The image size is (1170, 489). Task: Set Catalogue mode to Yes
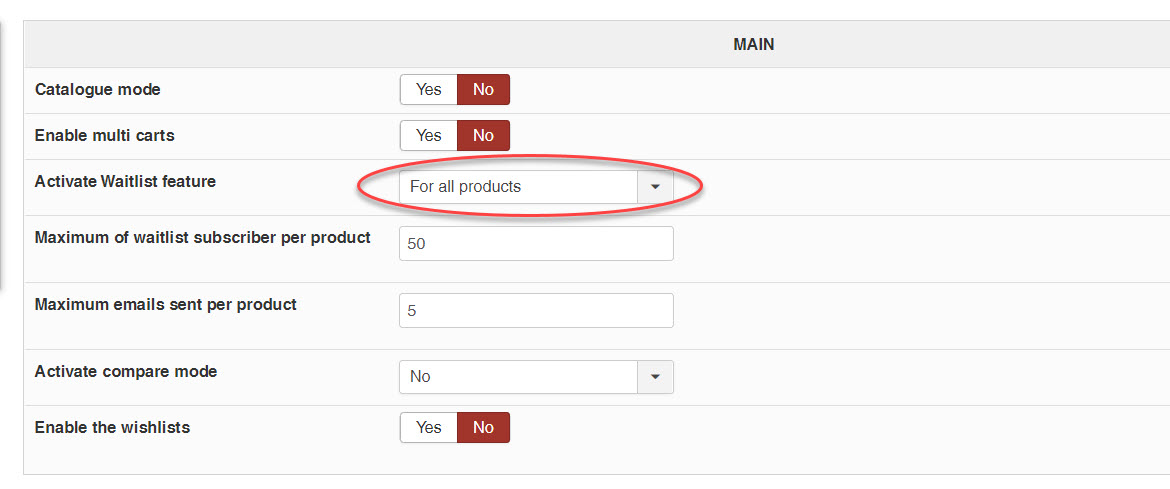pos(428,90)
